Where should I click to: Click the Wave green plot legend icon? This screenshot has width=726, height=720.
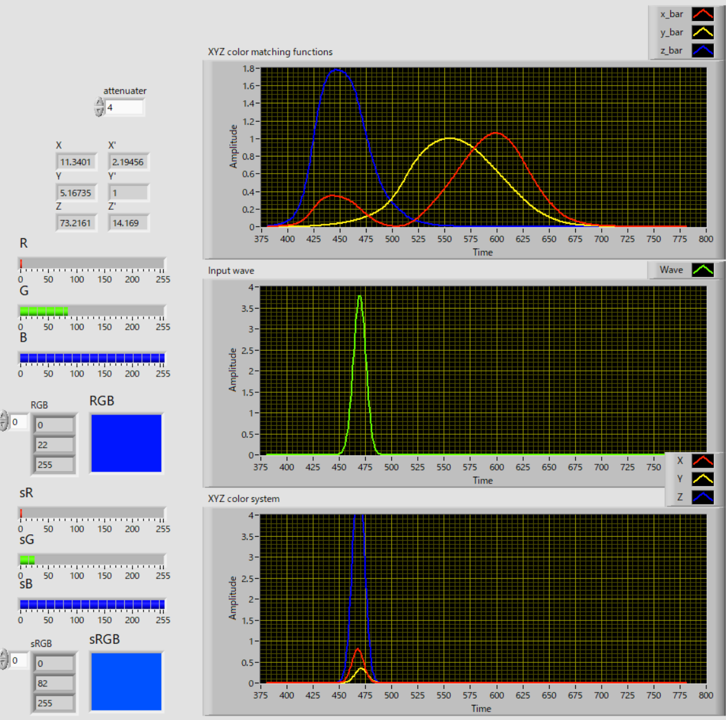click(704, 270)
